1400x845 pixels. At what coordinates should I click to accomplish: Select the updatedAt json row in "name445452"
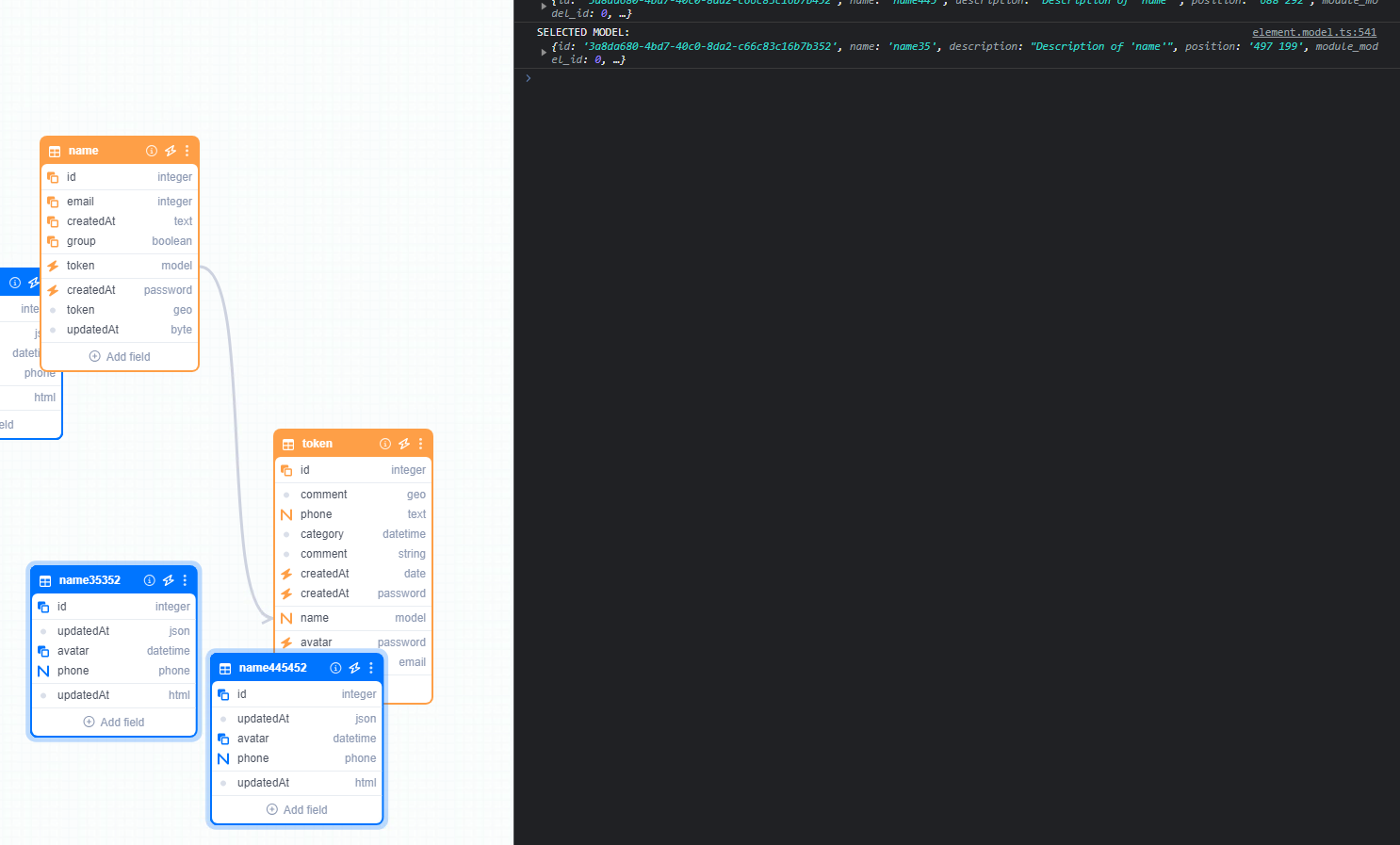point(297,719)
